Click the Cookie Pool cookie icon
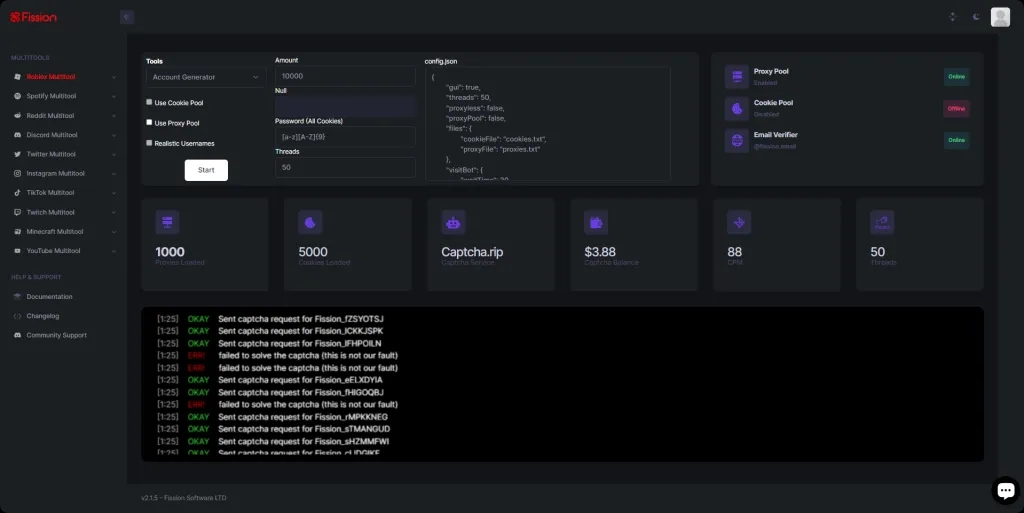The image size is (1024, 513). [737, 108]
